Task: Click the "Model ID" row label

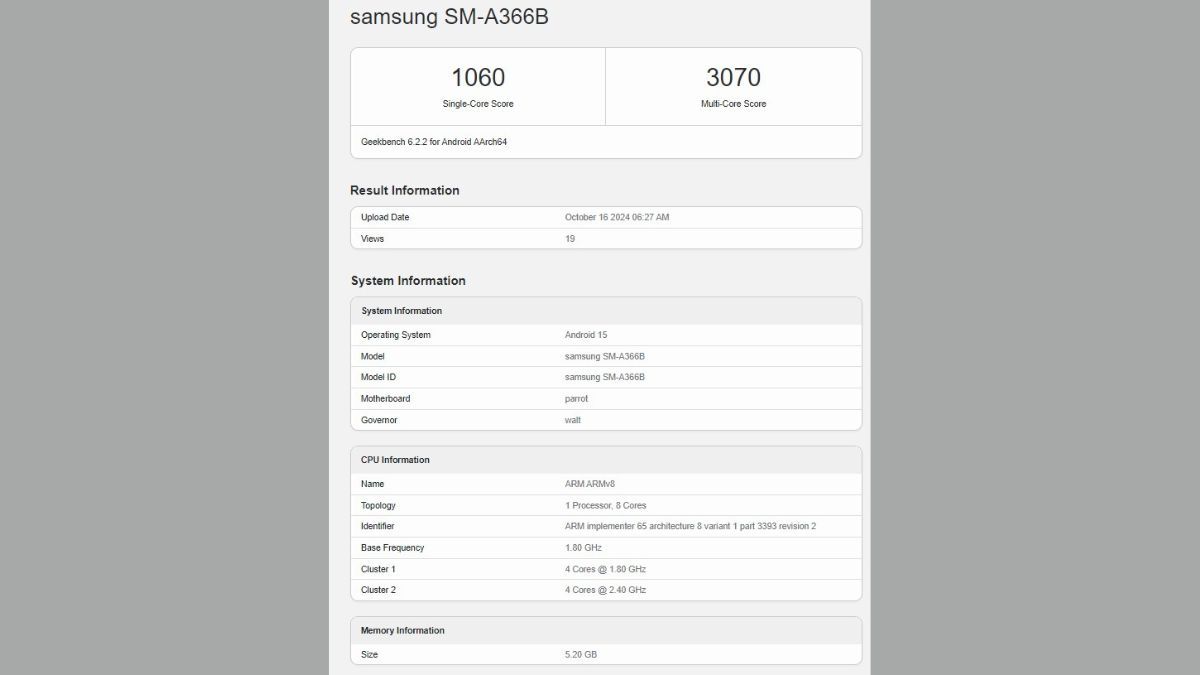Action: pyautogui.click(x=378, y=377)
